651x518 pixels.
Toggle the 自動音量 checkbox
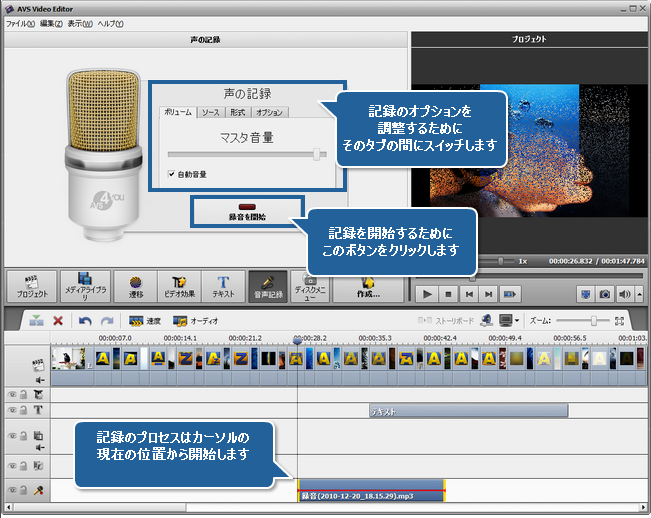tap(172, 174)
